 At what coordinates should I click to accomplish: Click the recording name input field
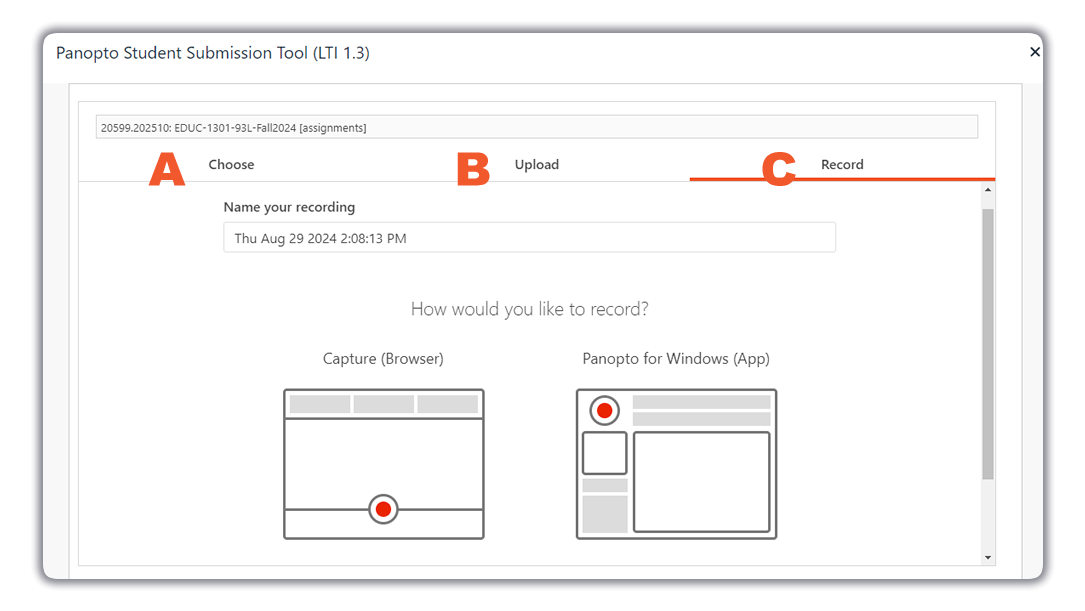(529, 237)
